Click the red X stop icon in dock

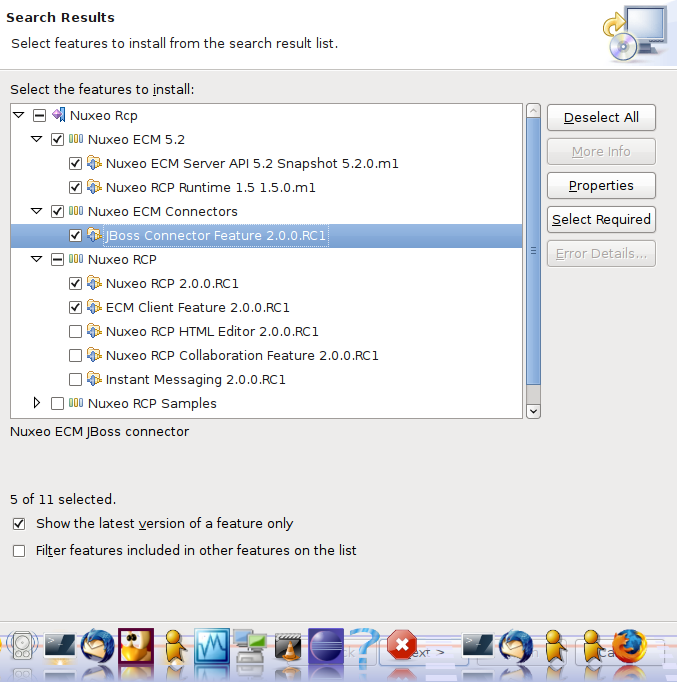tap(402, 645)
